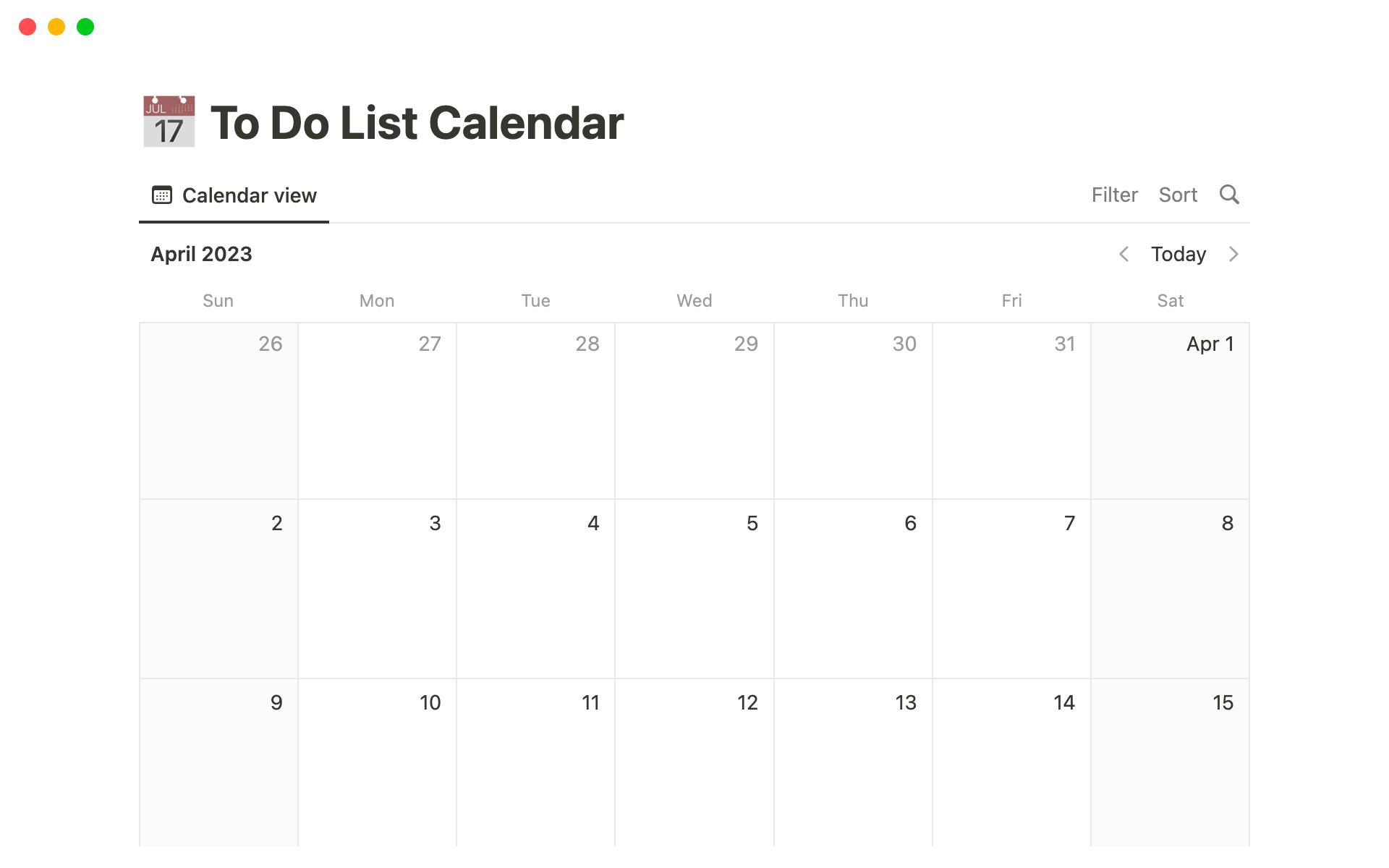Click the right arrow to go to next month

1232,254
